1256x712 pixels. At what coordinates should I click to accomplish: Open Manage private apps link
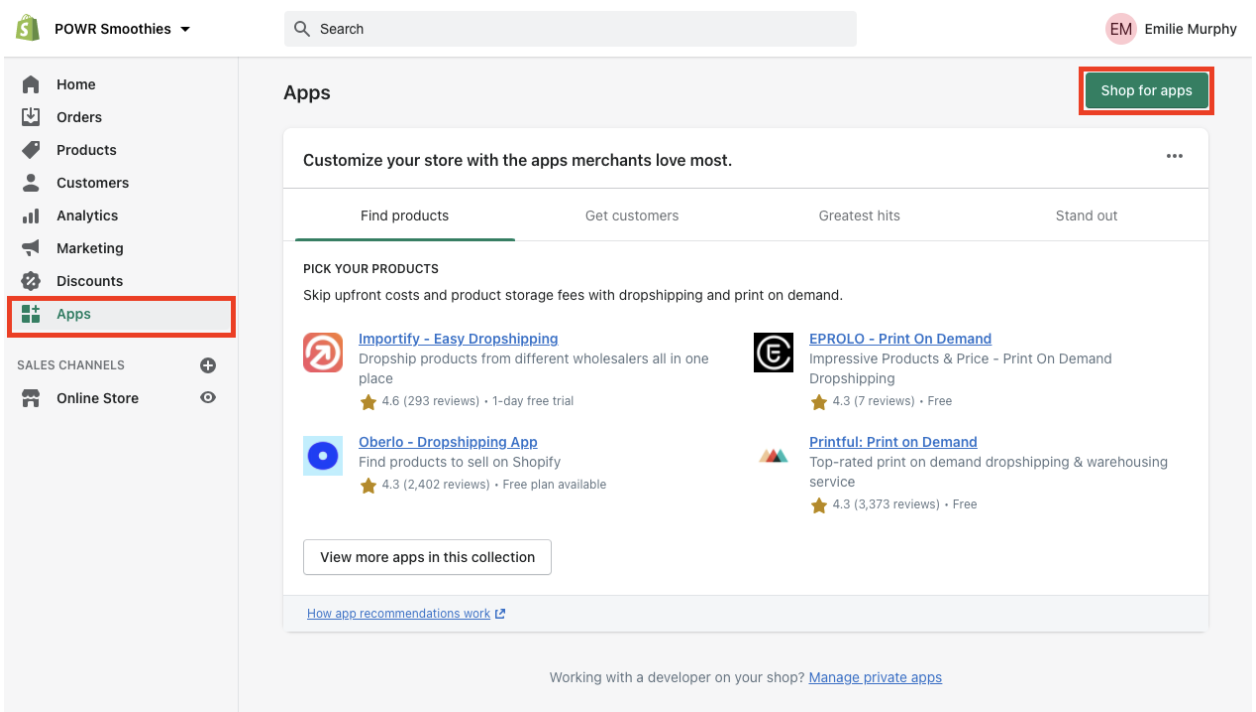[875, 678]
